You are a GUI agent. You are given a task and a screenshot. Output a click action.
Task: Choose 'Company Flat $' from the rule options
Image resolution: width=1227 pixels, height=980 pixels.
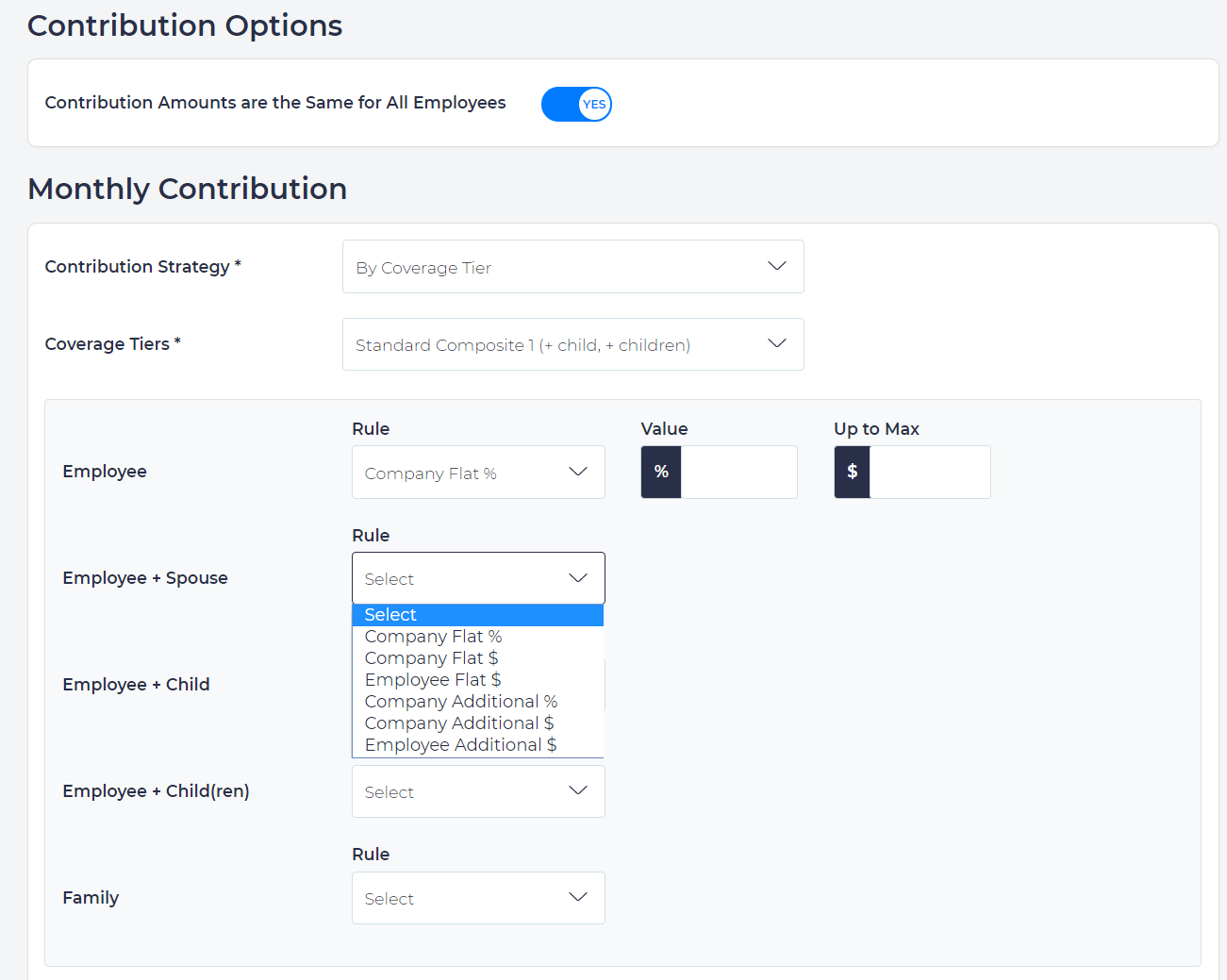click(431, 657)
